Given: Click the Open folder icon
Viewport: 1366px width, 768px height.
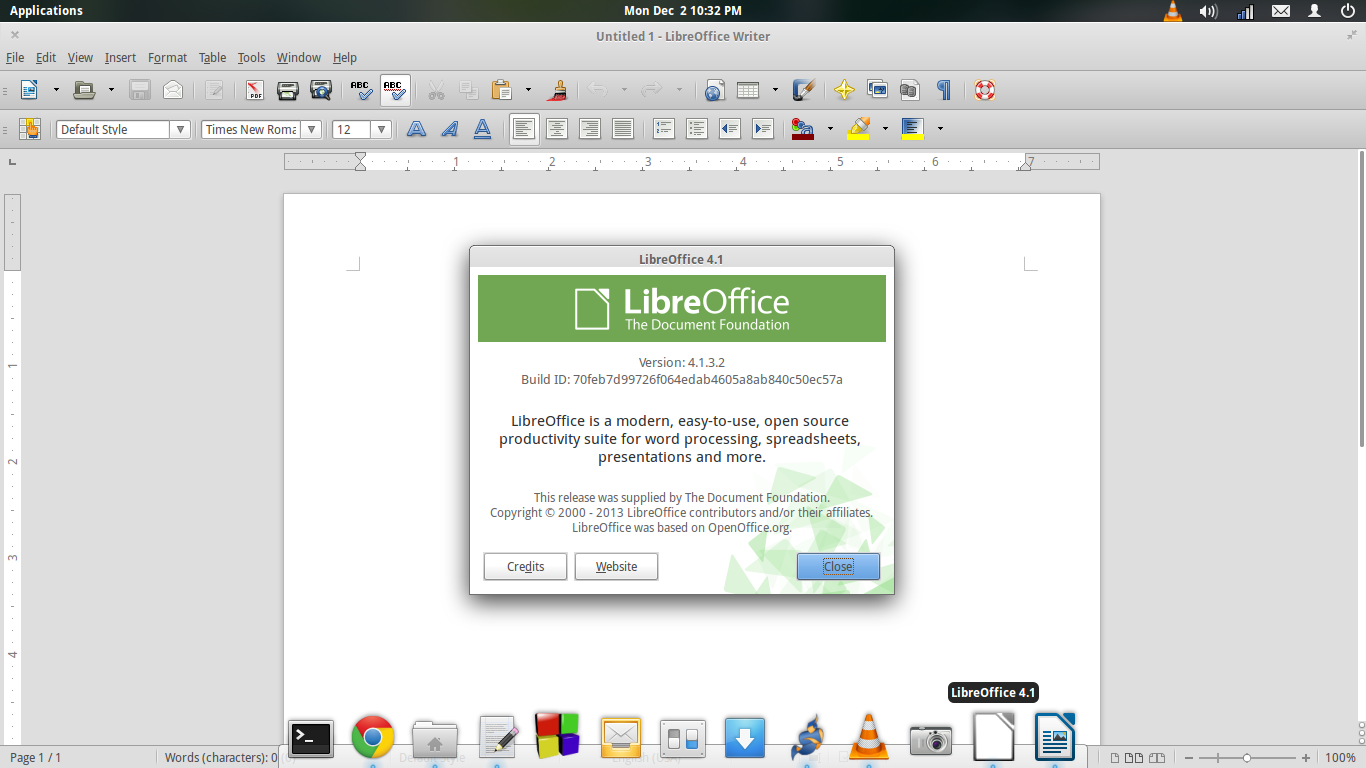Looking at the screenshot, I should pos(85,90).
